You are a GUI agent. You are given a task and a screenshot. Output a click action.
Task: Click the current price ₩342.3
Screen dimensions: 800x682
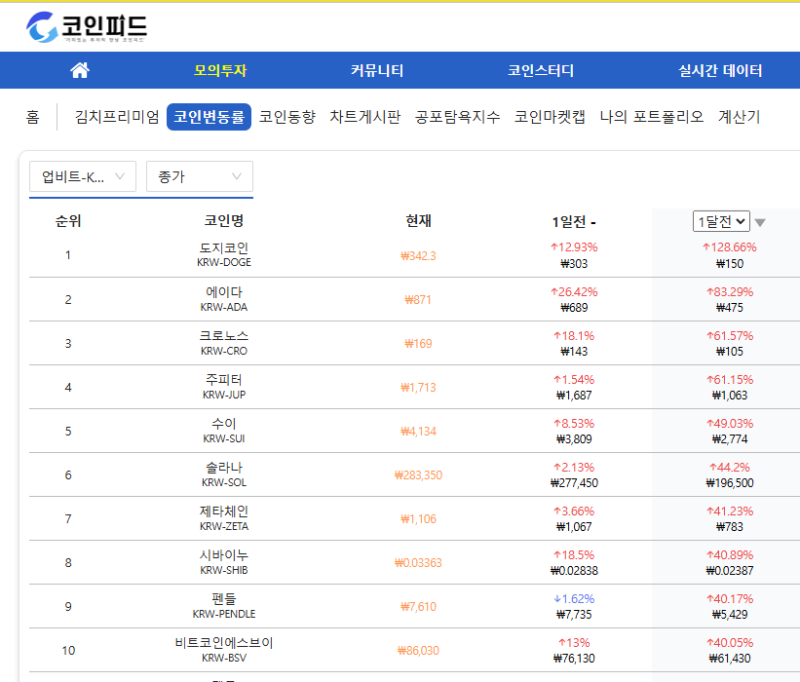pos(418,256)
